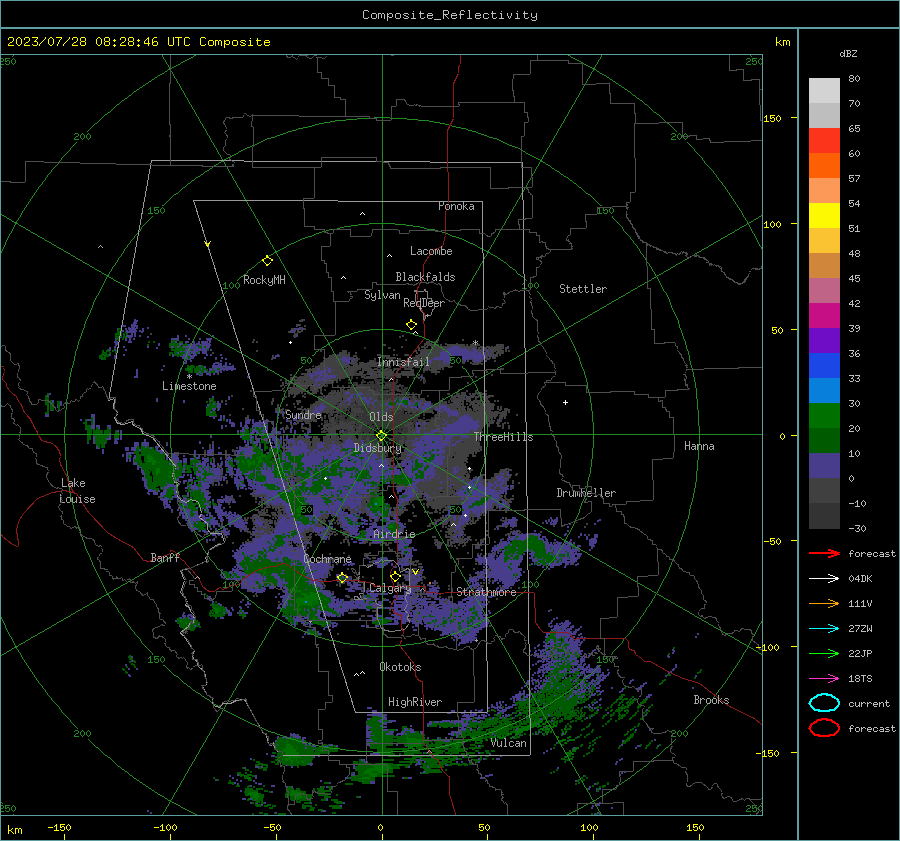
Task: Click the Sundre city label
Action: [x=303, y=414]
